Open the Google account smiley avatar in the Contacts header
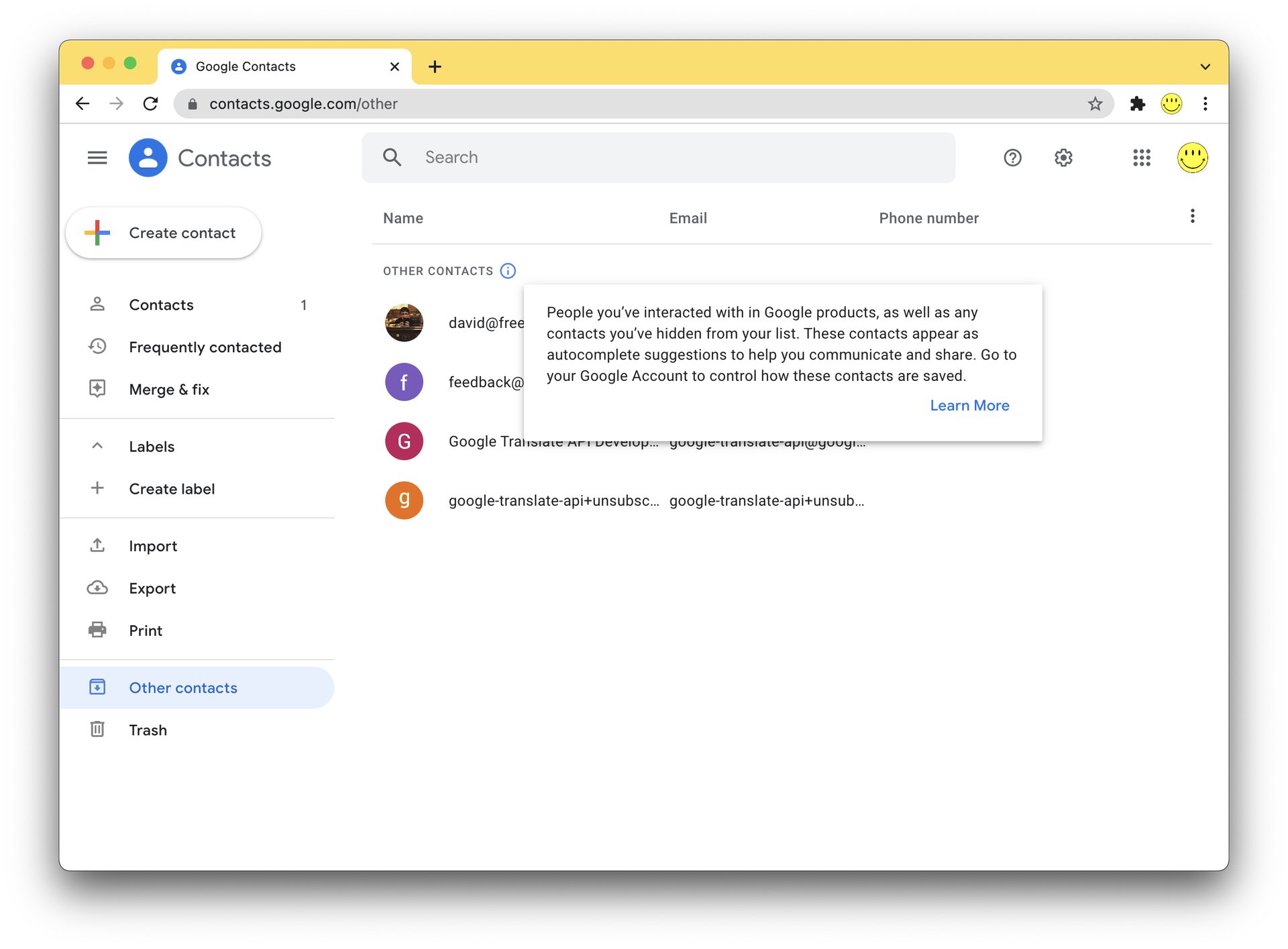The height and width of the screenshot is (949, 1288). point(1193,158)
